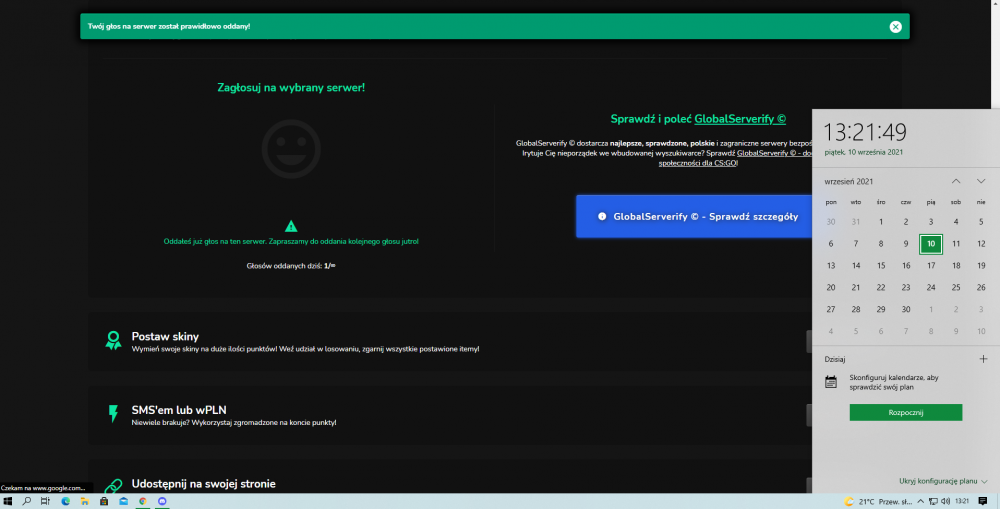Click 'SMS'em lub wPLN' heading
1000x509 pixels.
coord(179,410)
